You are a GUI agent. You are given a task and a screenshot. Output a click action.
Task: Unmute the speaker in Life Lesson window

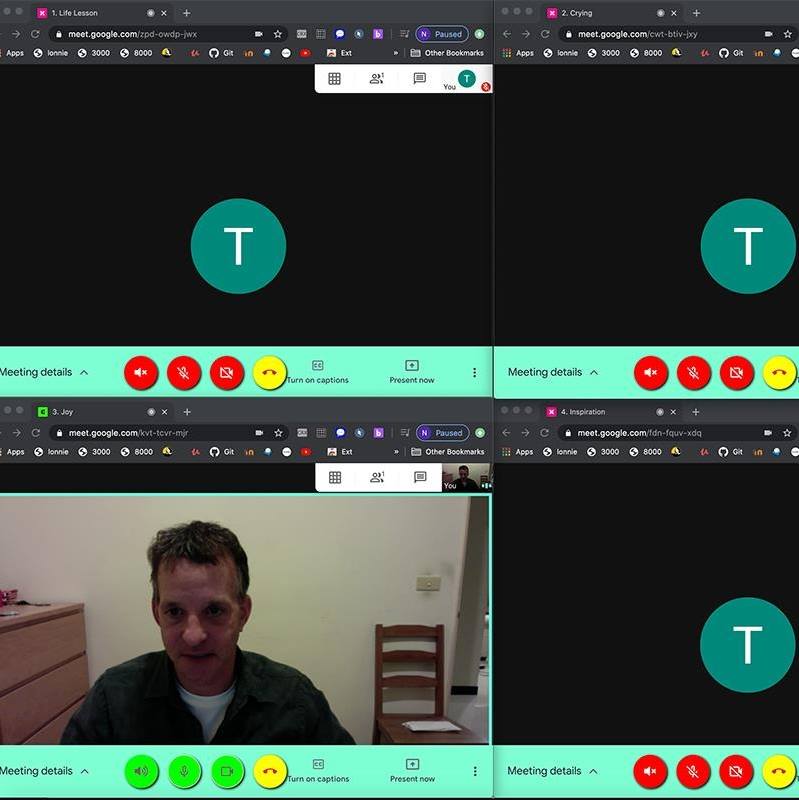[x=141, y=372]
